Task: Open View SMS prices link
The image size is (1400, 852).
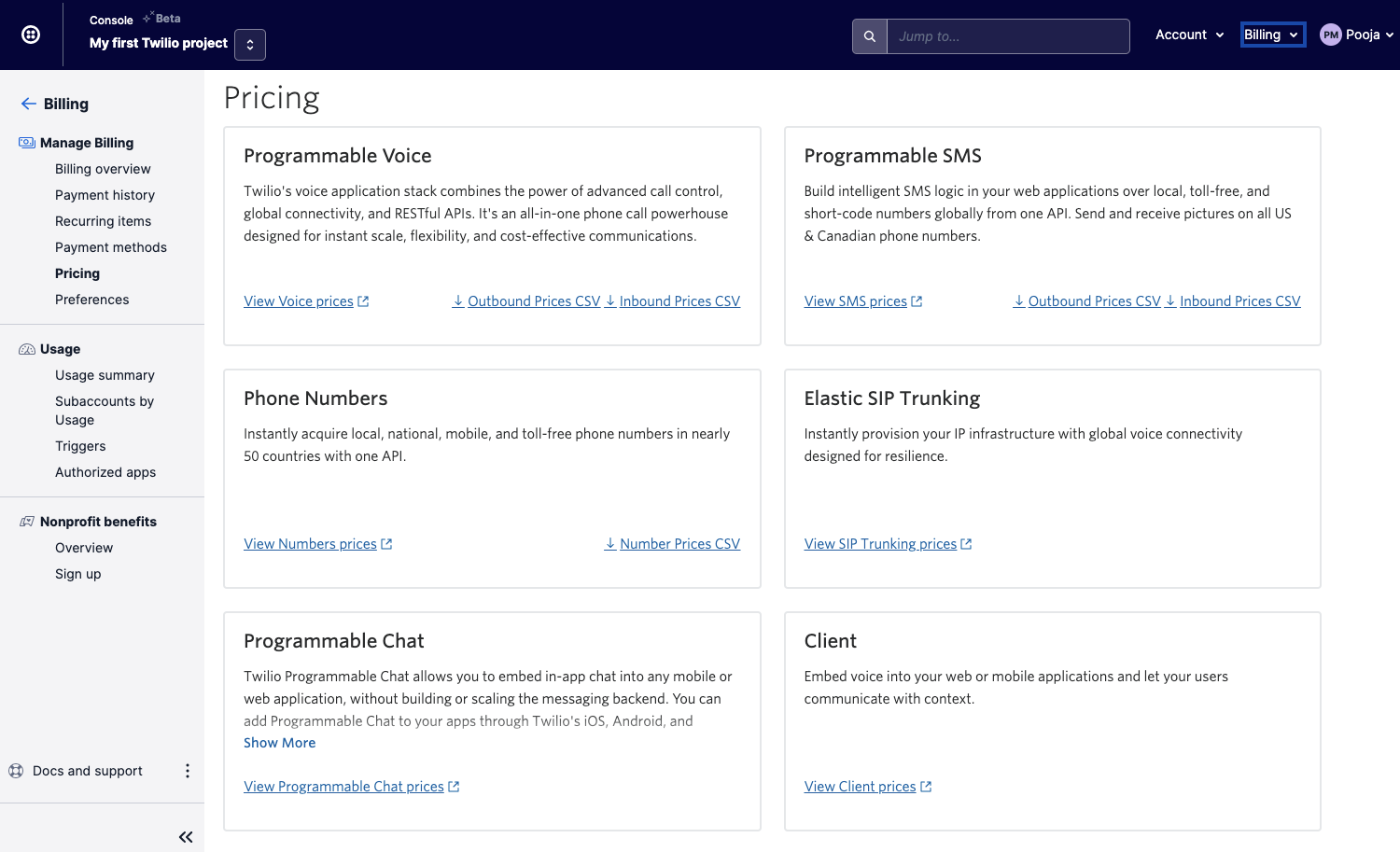Action: (x=856, y=301)
